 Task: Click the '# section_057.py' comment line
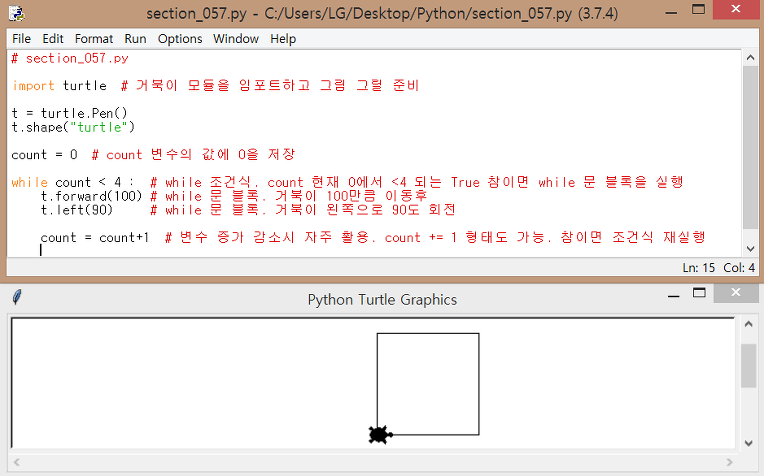70,58
